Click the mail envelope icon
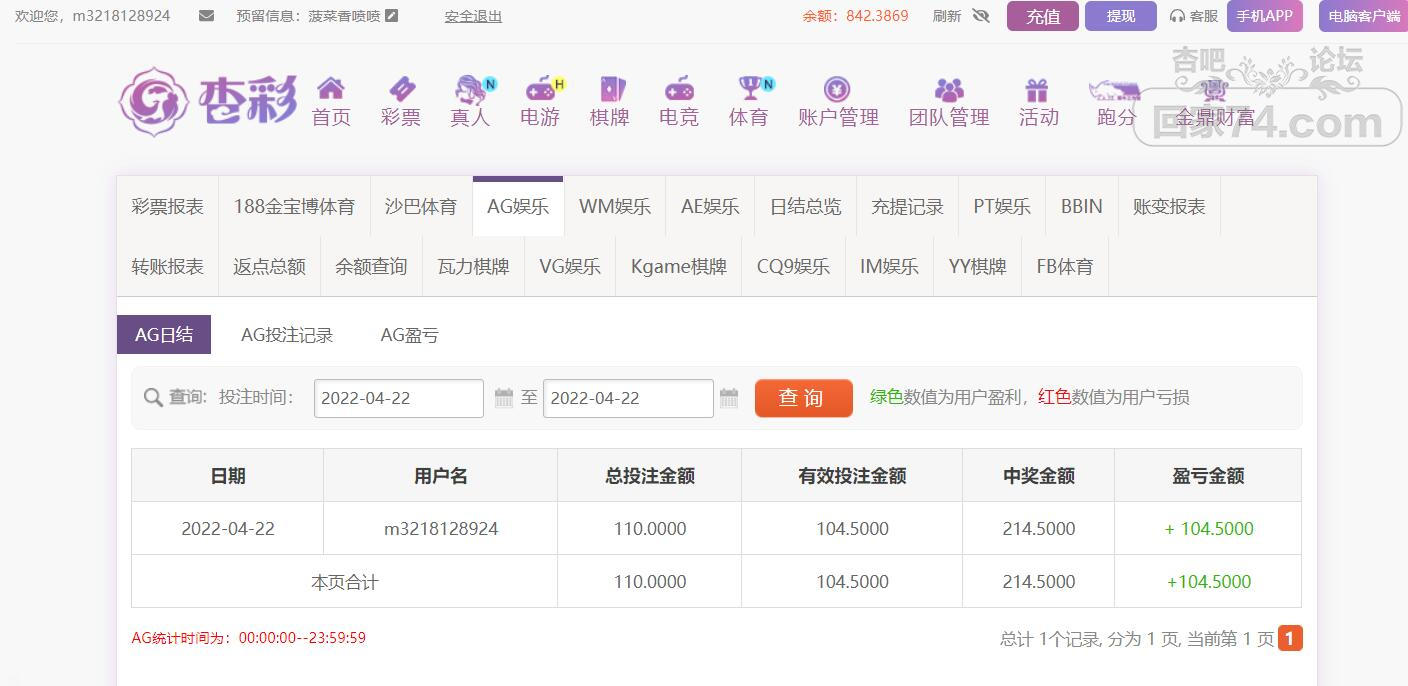 pos(207,16)
